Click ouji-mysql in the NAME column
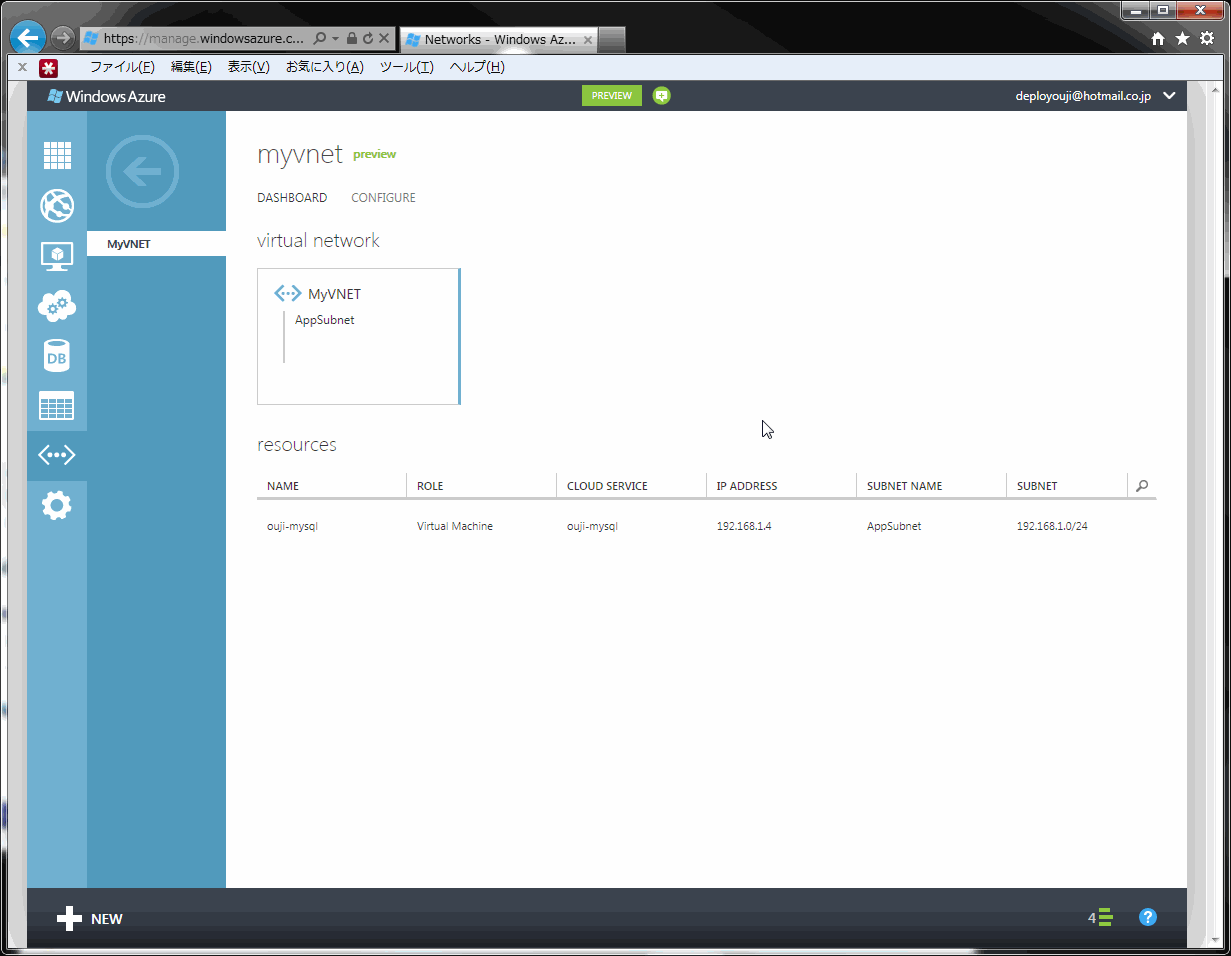Image resolution: width=1231 pixels, height=956 pixels. [x=292, y=526]
